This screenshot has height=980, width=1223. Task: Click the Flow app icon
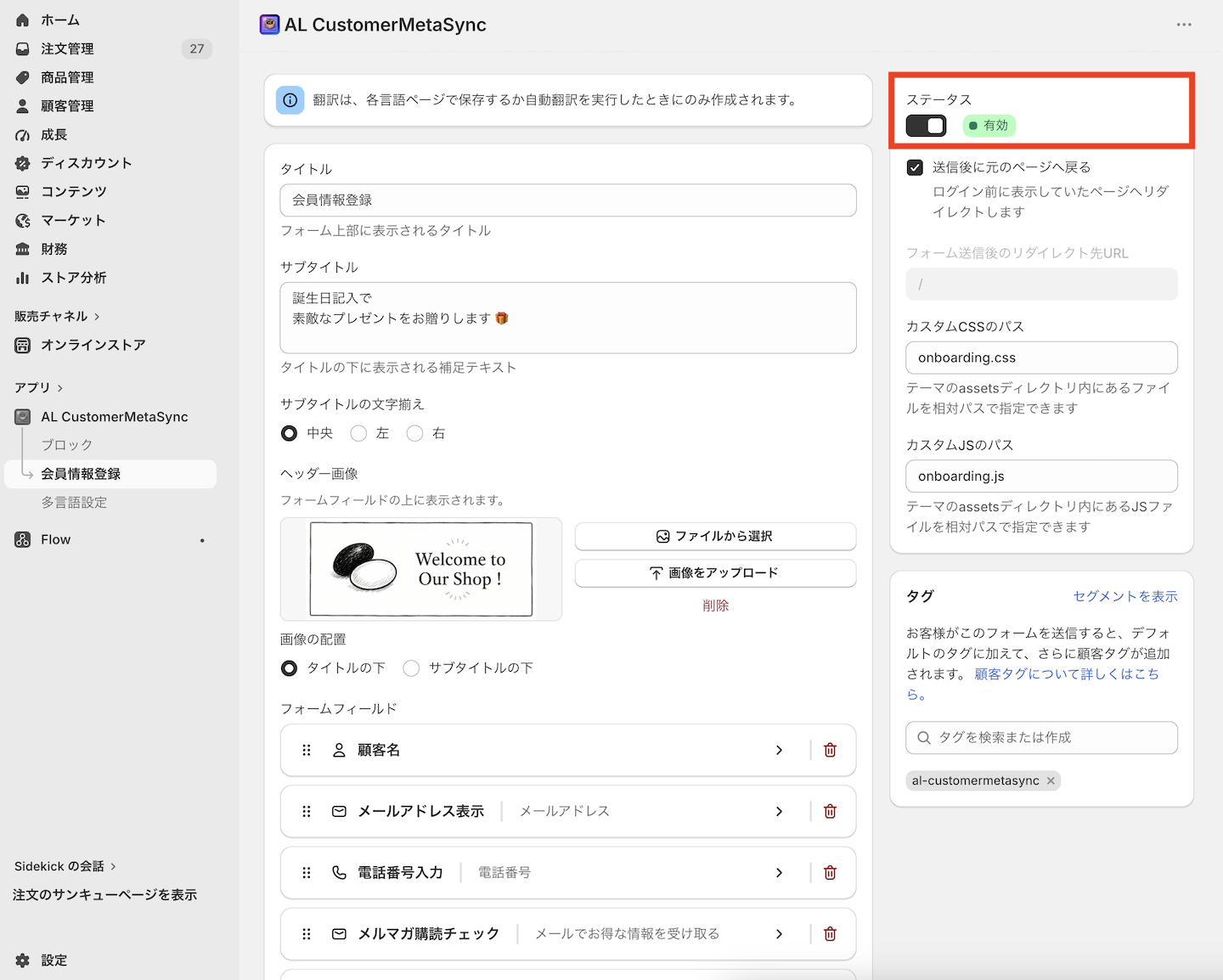point(23,539)
